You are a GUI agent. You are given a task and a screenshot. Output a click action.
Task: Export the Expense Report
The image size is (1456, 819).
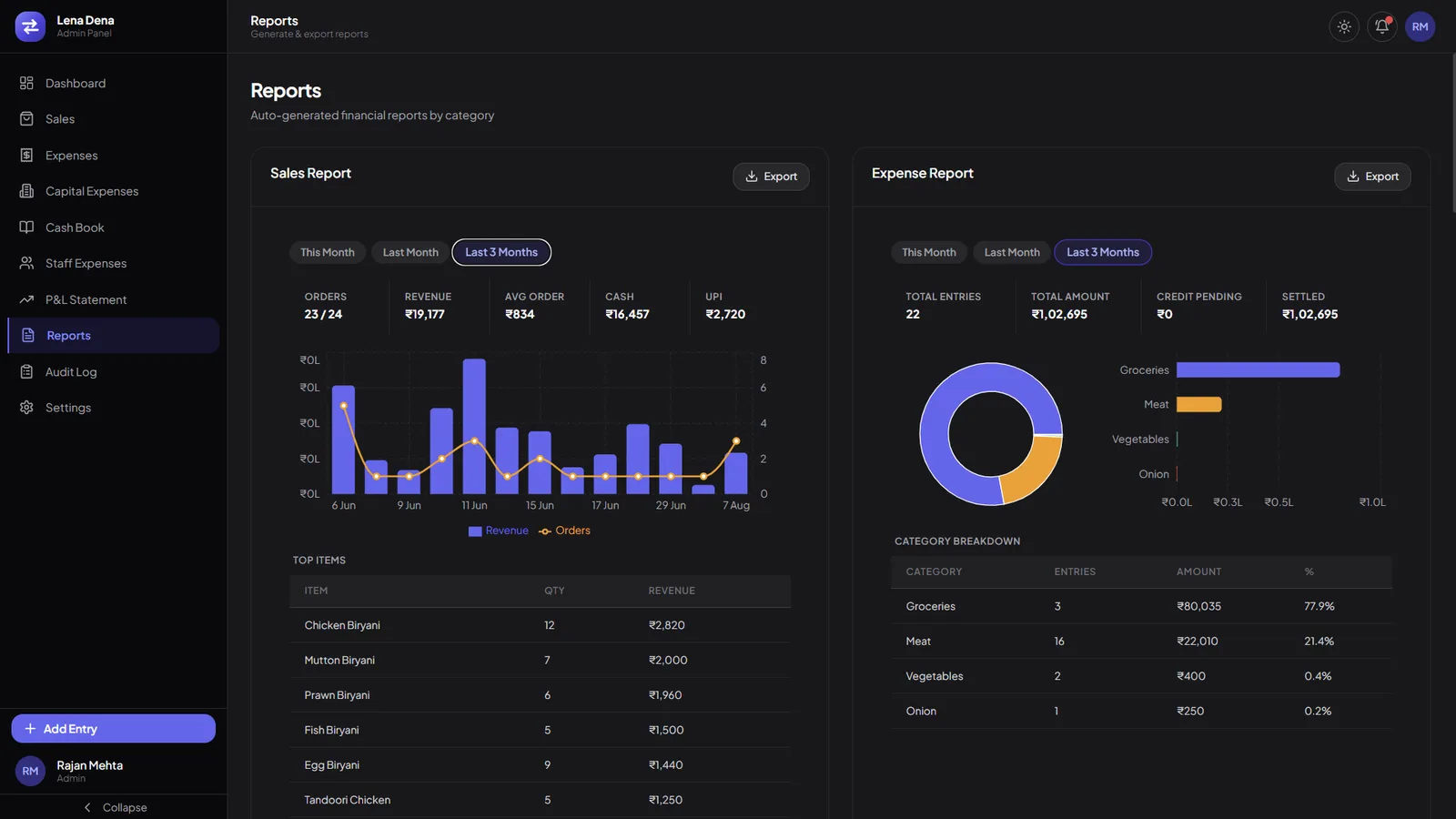point(1372,177)
